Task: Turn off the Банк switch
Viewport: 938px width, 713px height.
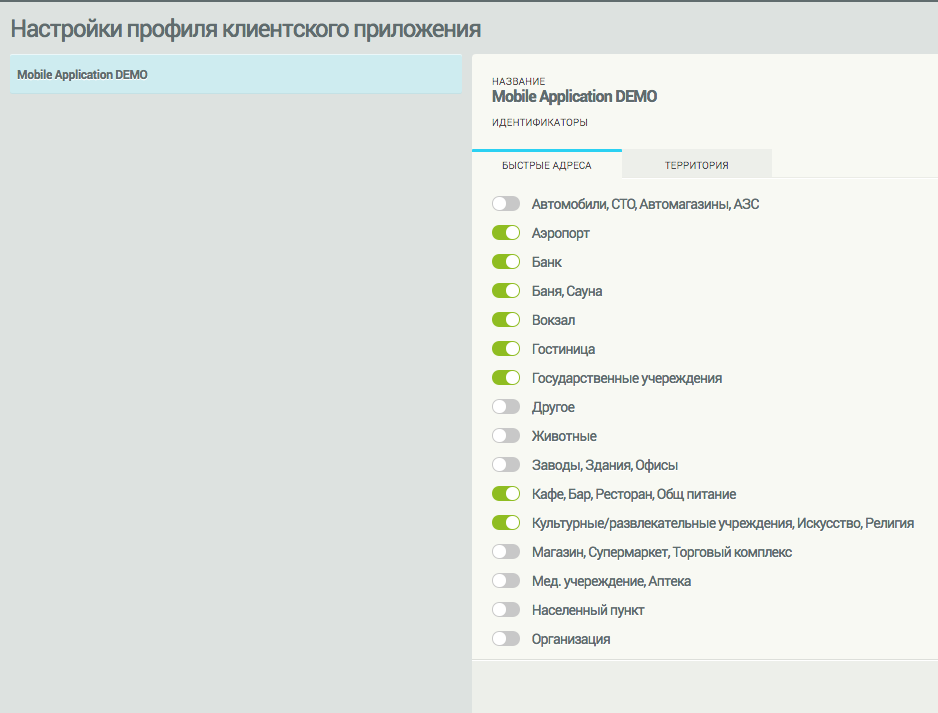Action: [506, 262]
